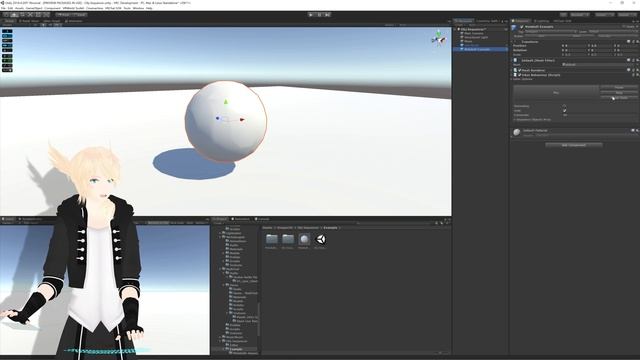Click the material preview sphere in Inspector
640x360 pixels.
pos(517,132)
